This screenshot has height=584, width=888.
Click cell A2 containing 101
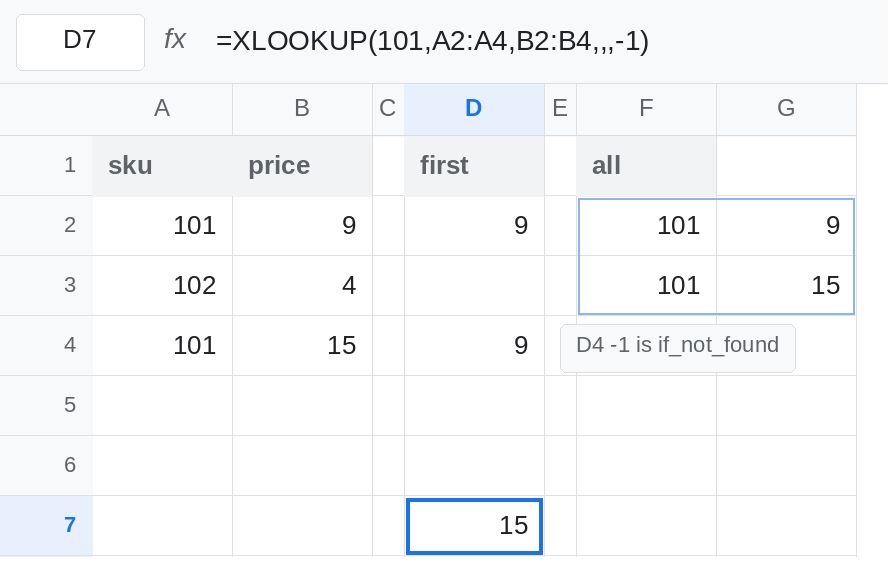click(163, 225)
